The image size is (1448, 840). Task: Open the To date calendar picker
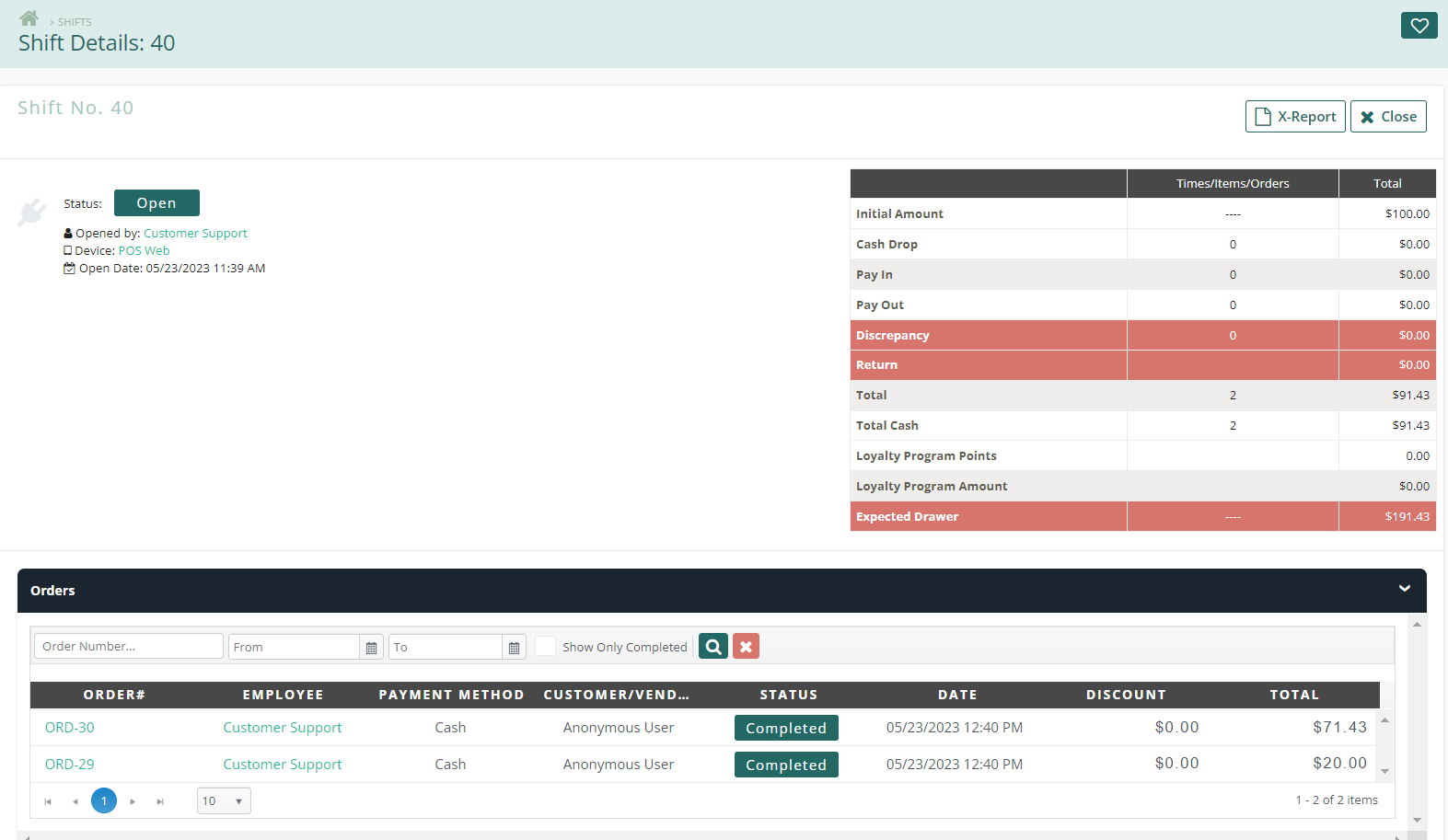[514, 648]
